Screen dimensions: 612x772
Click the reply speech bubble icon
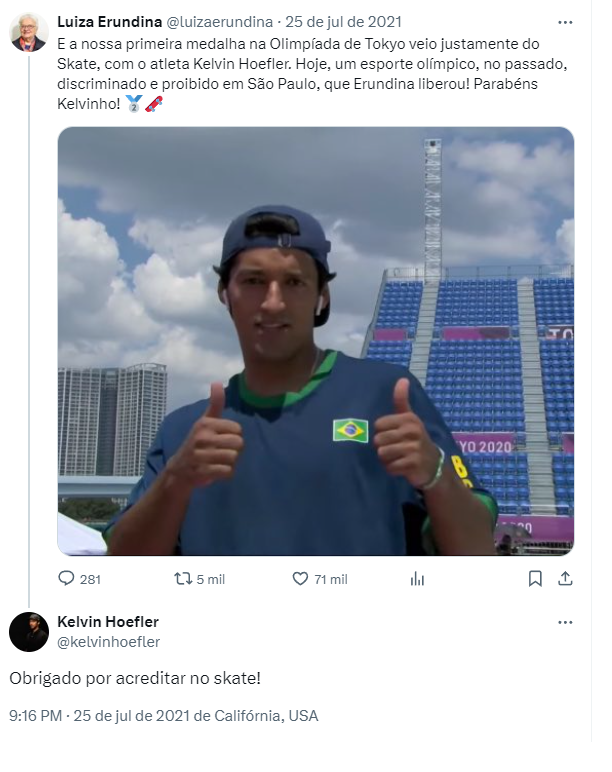[x=67, y=578]
